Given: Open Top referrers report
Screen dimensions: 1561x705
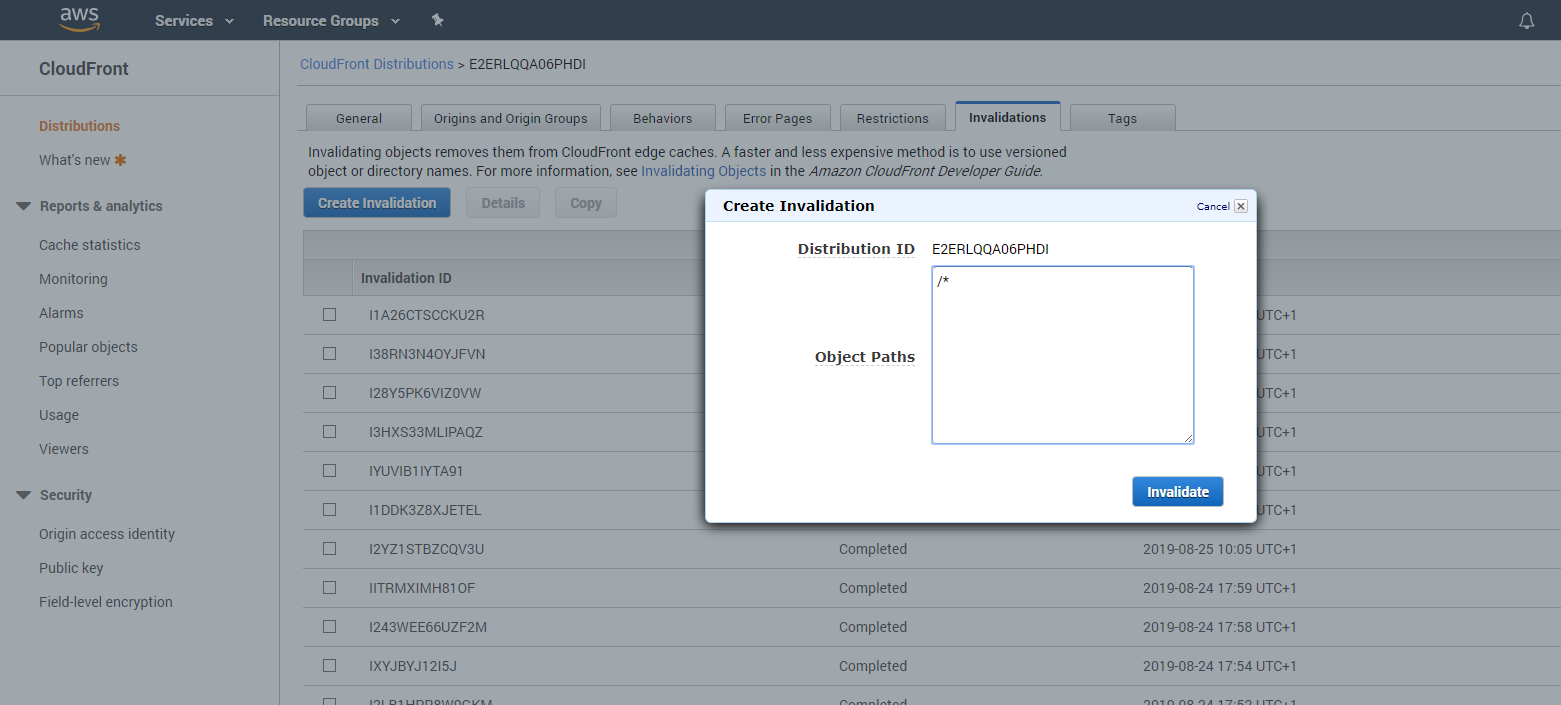Looking at the screenshot, I should (x=79, y=381).
